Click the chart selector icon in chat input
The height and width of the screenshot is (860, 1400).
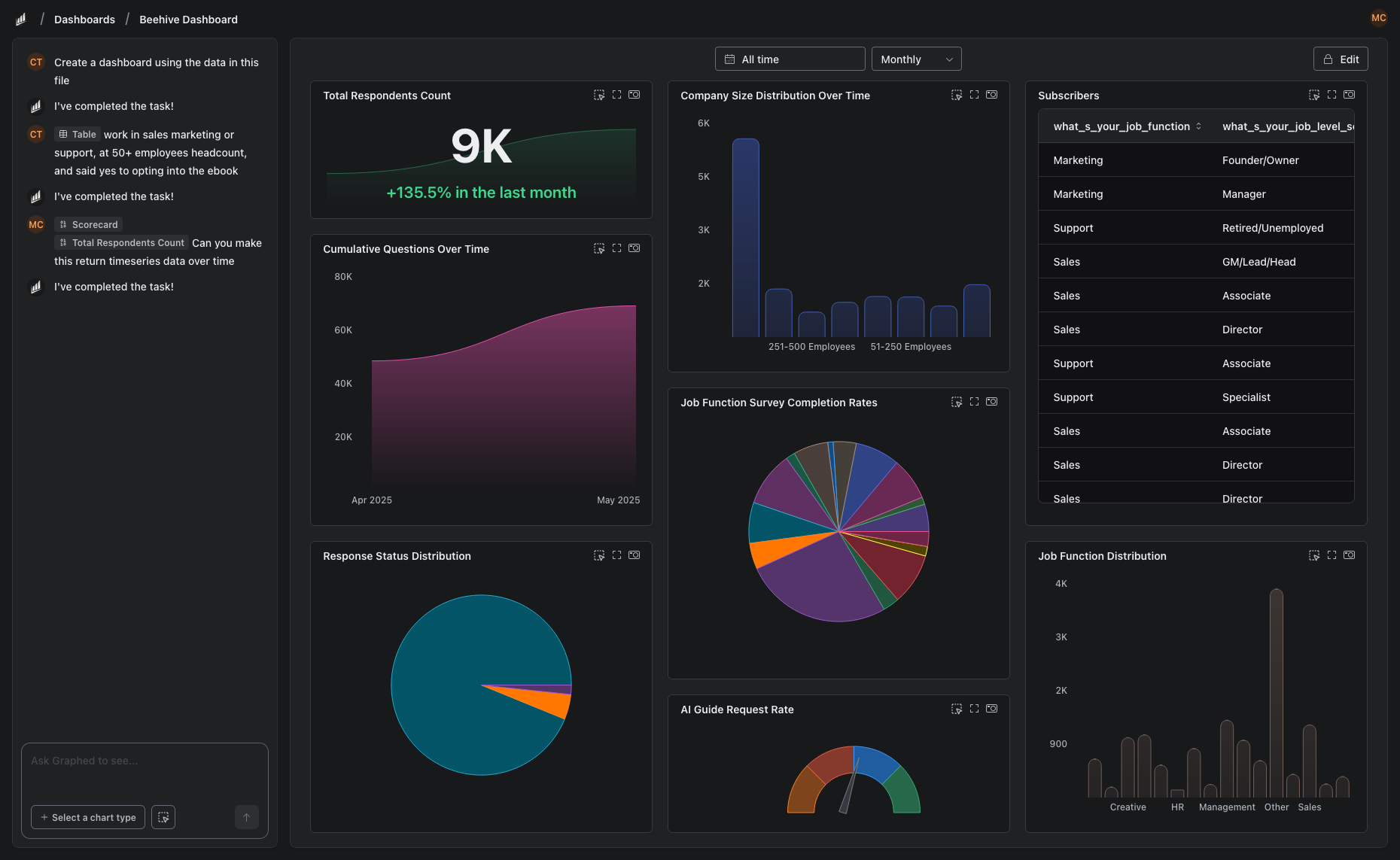pyautogui.click(x=163, y=817)
